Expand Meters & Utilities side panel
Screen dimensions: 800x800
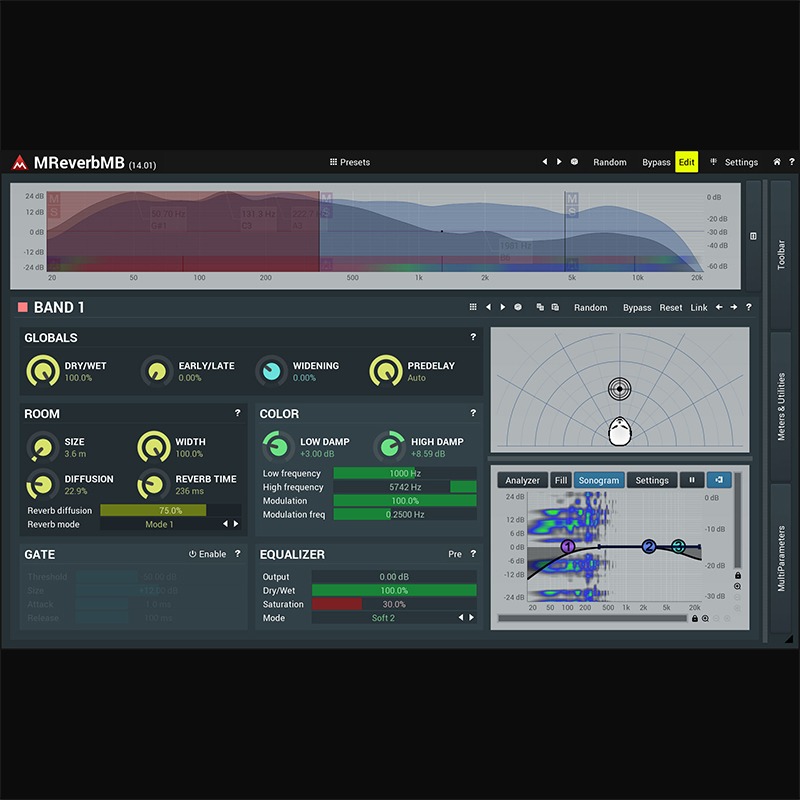click(781, 406)
